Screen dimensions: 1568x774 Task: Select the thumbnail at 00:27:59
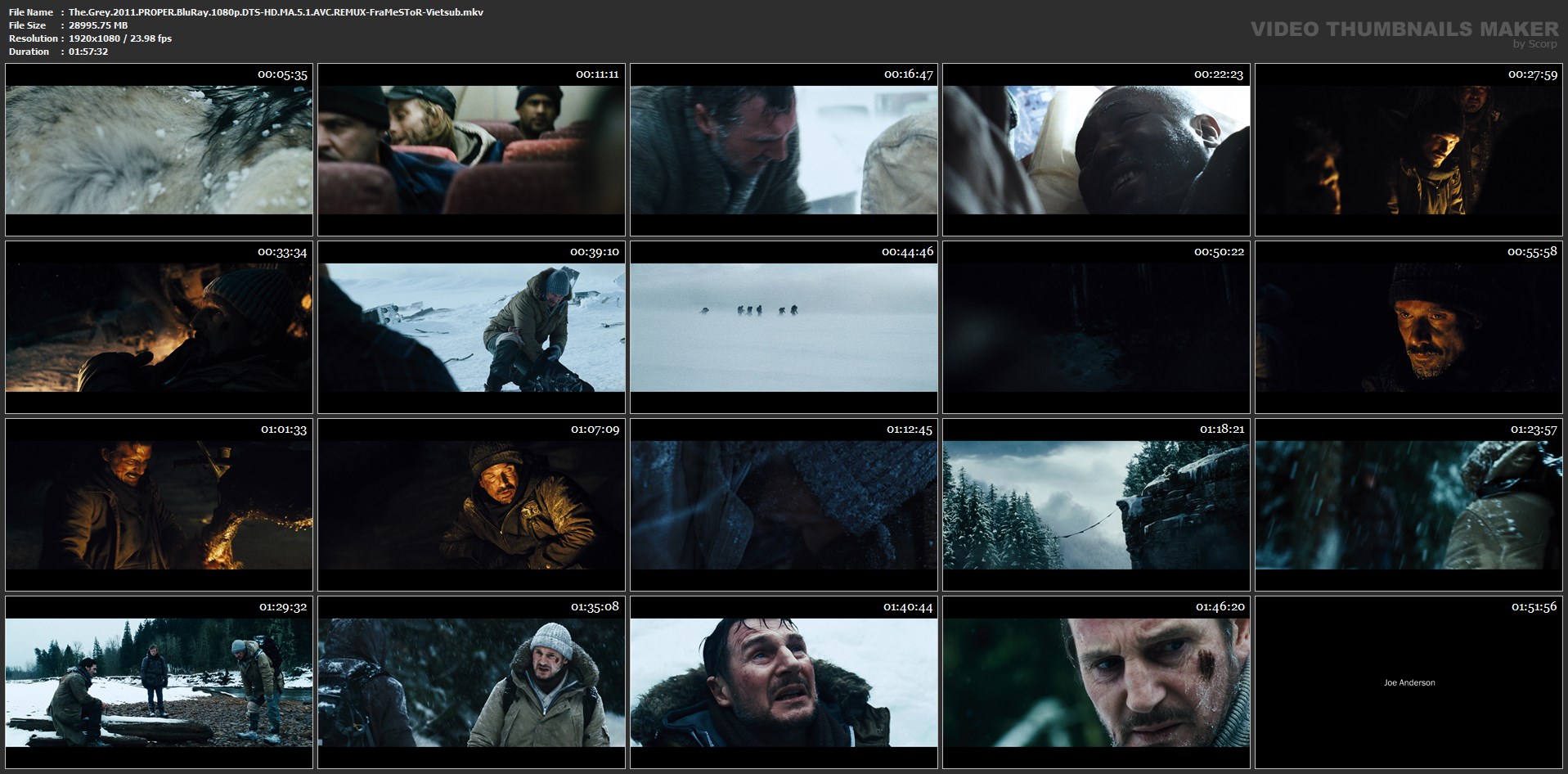click(1409, 150)
